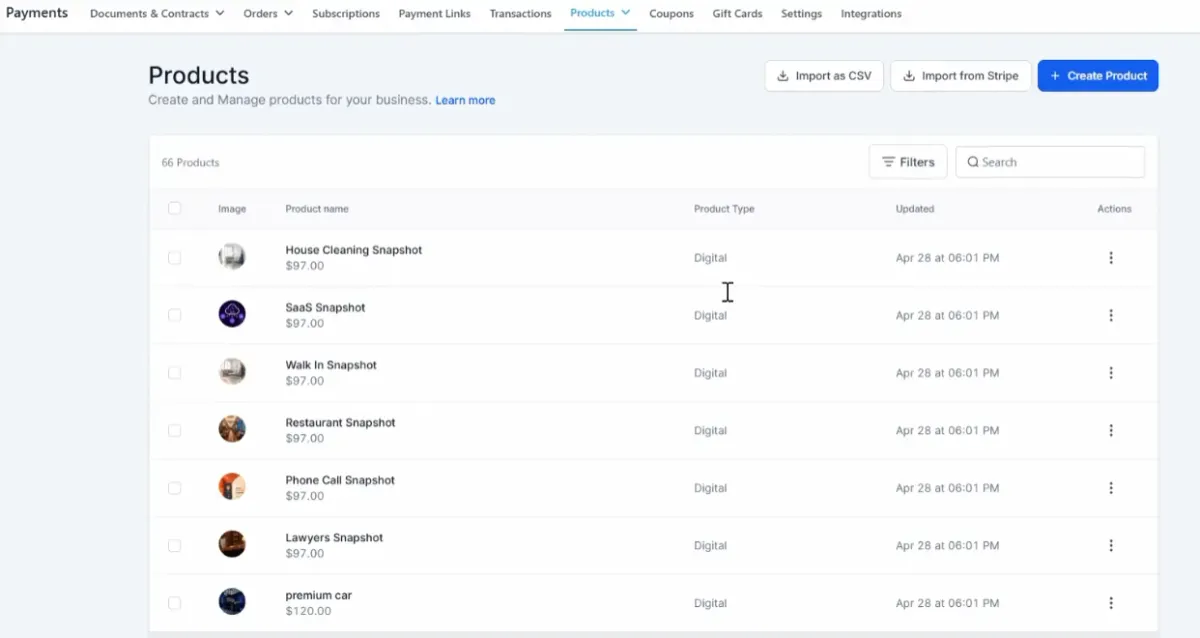The image size is (1200, 638).
Task: Click the premium car product image
Action: [x=232, y=602]
